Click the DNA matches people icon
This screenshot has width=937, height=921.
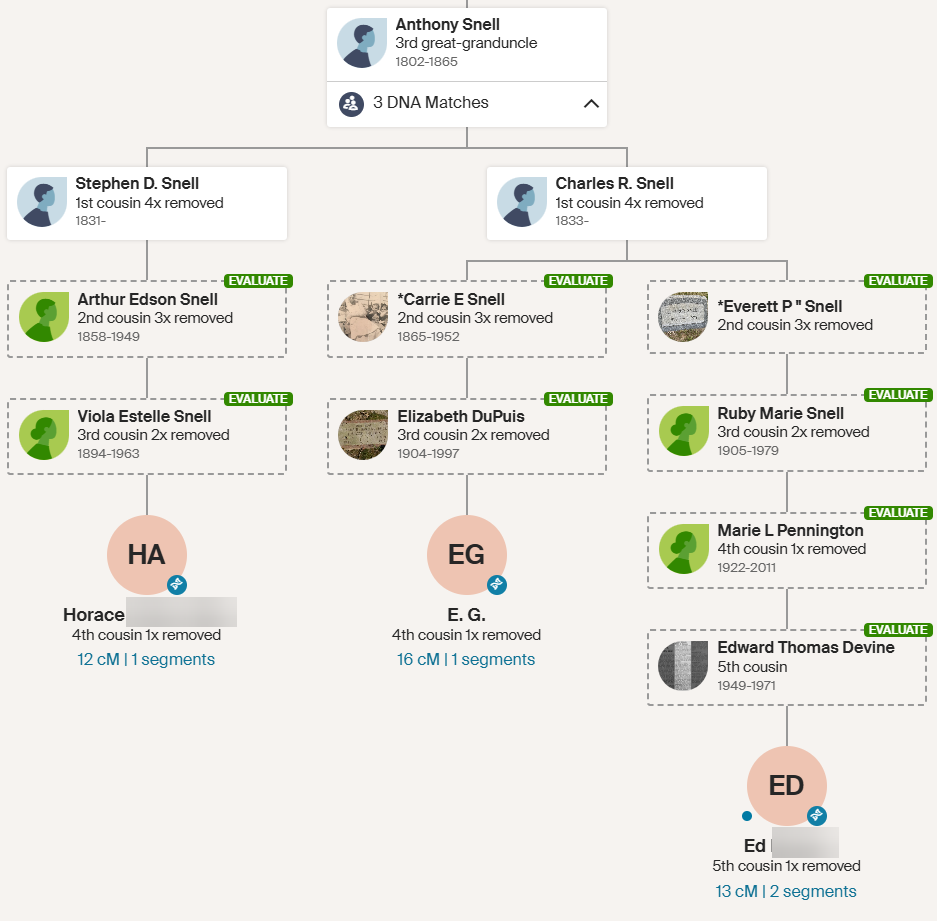pos(351,103)
